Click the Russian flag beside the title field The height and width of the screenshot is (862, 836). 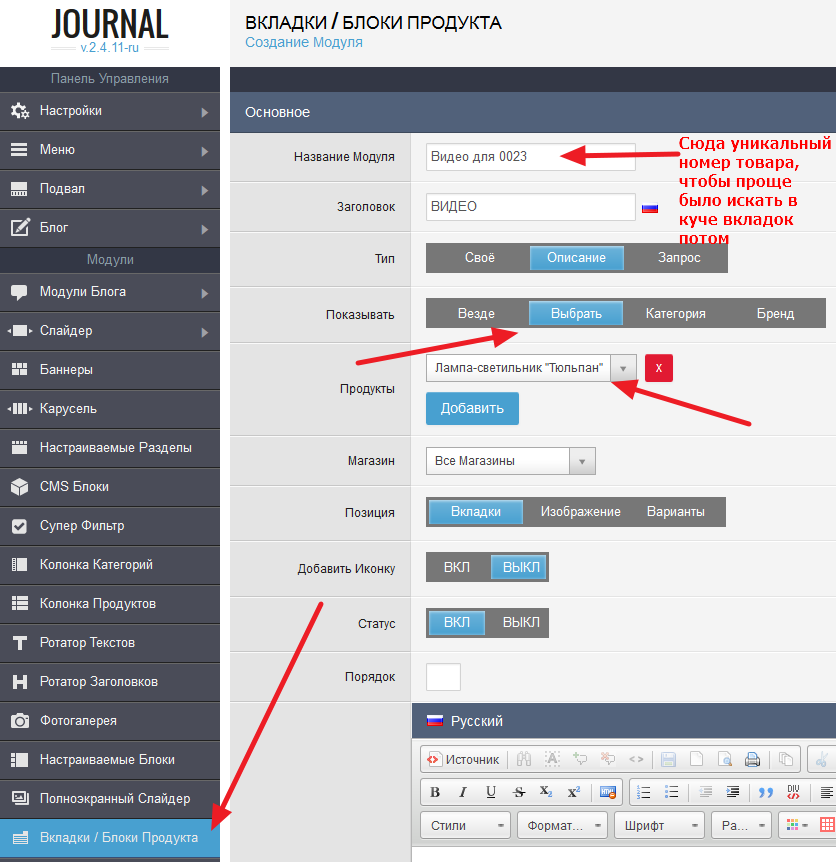[650, 208]
